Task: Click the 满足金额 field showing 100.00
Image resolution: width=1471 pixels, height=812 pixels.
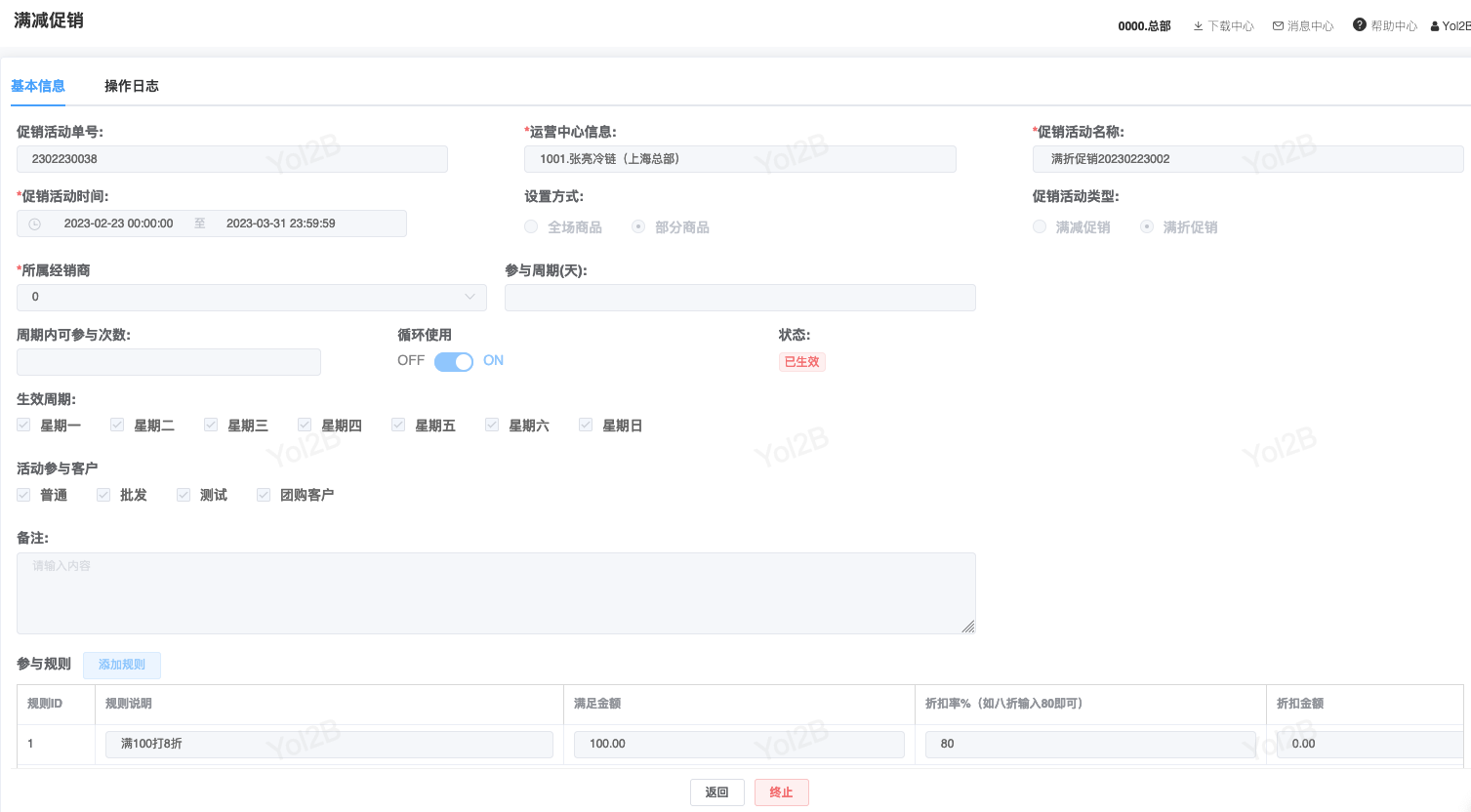Action: [x=739, y=744]
